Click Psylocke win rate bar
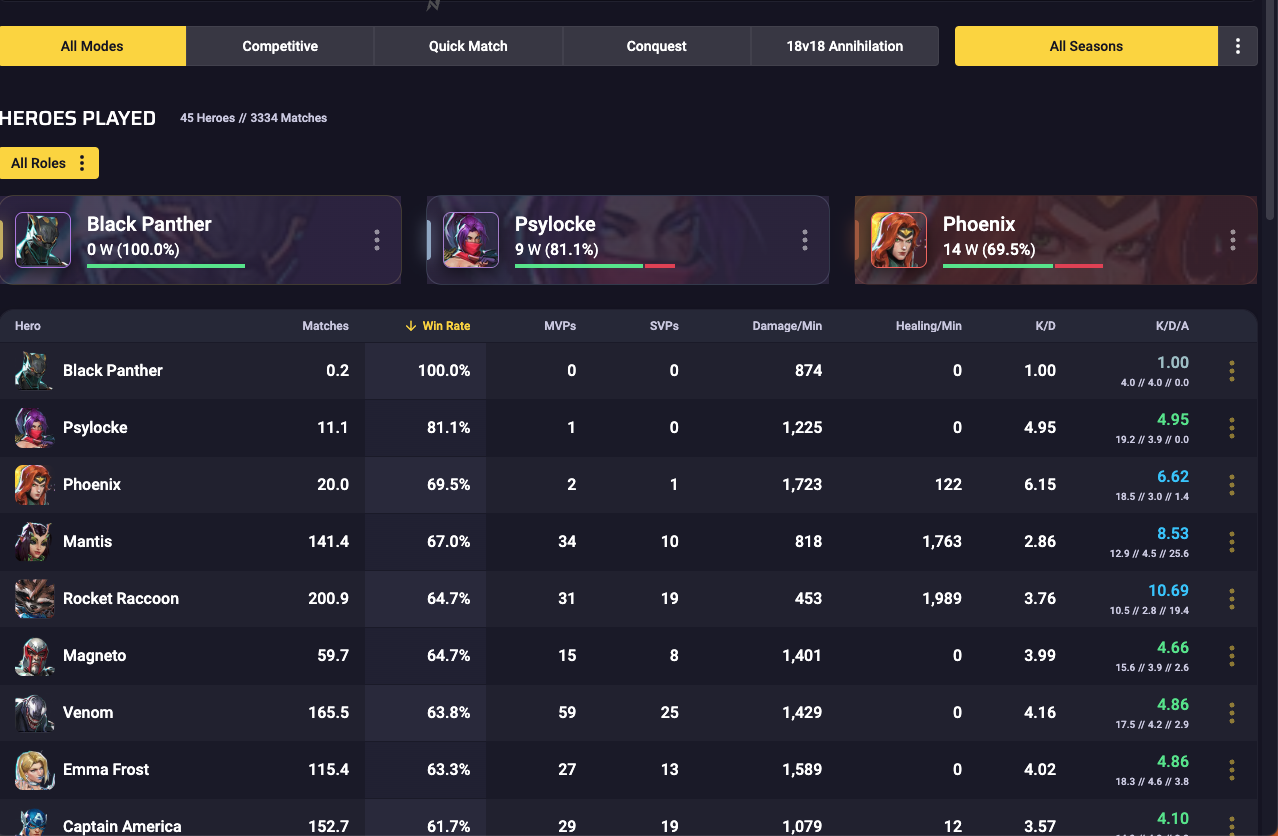The height and width of the screenshot is (836, 1278). 595,266
